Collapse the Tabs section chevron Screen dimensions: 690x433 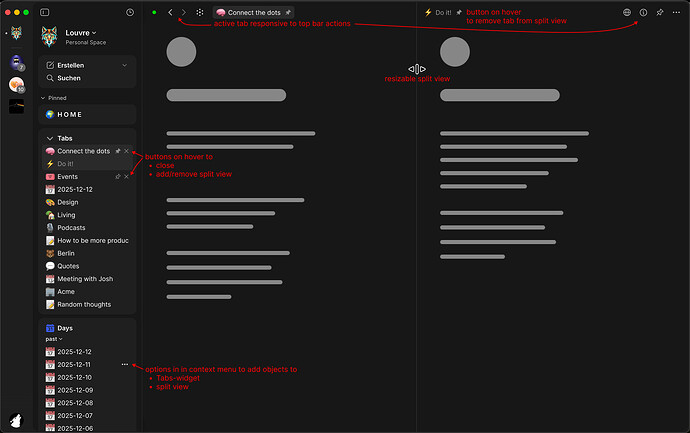coord(50,138)
